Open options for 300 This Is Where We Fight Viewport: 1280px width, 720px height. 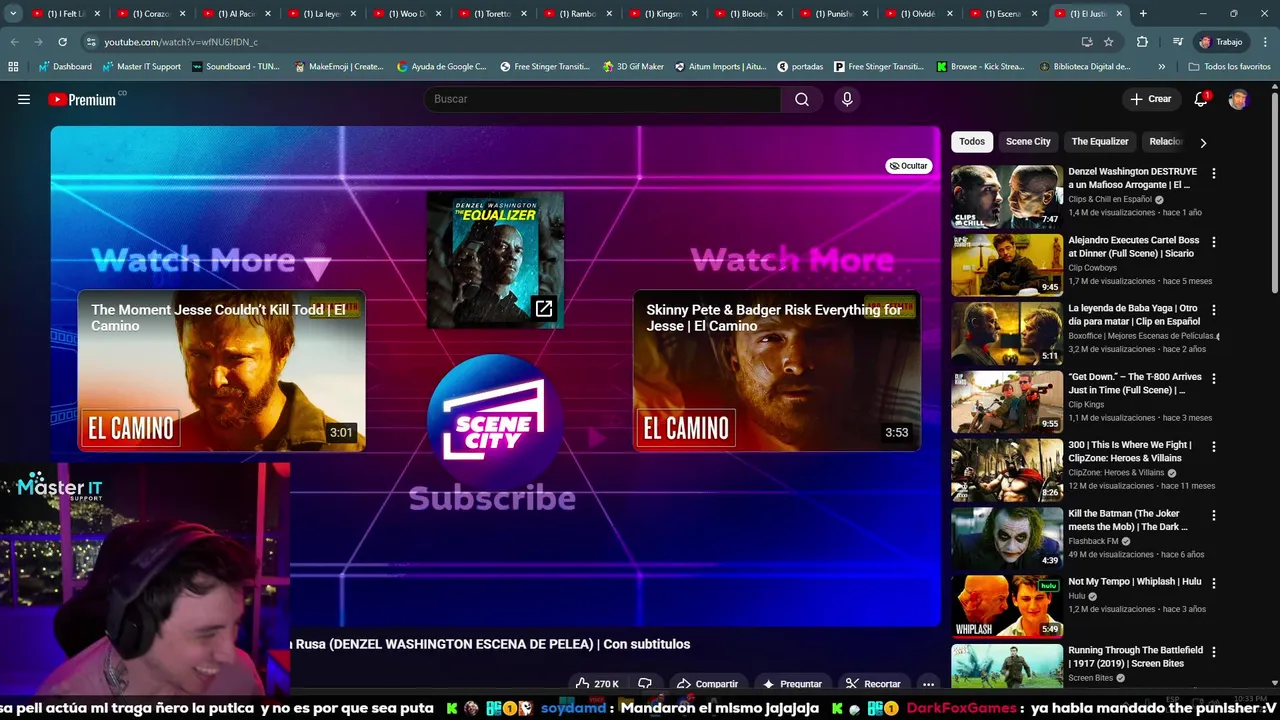(1214, 447)
